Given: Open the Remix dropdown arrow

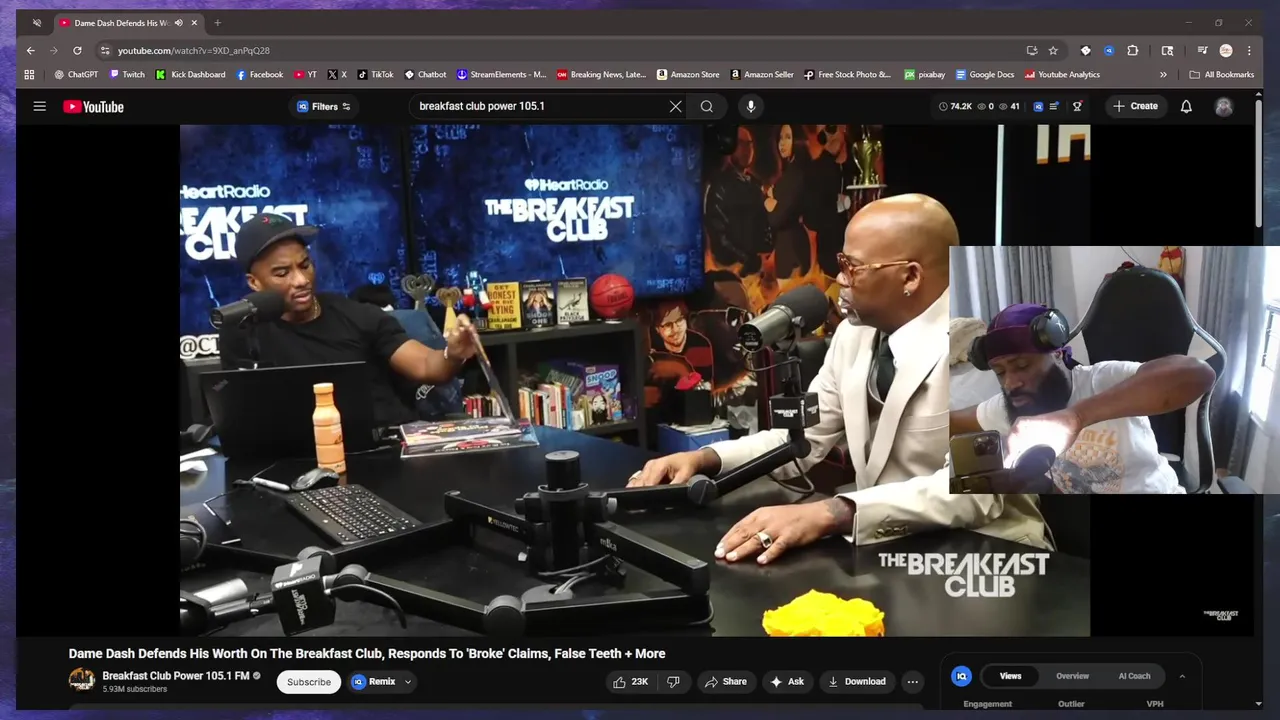Looking at the screenshot, I should (408, 682).
